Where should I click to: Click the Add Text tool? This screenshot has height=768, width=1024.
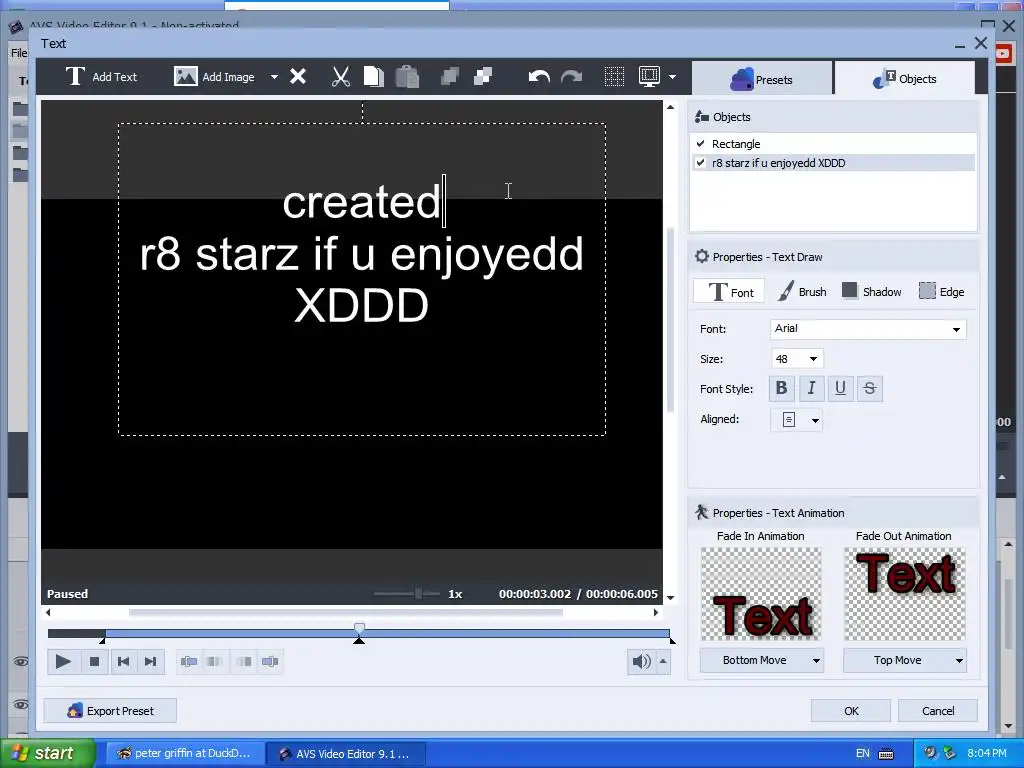[x=101, y=76]
